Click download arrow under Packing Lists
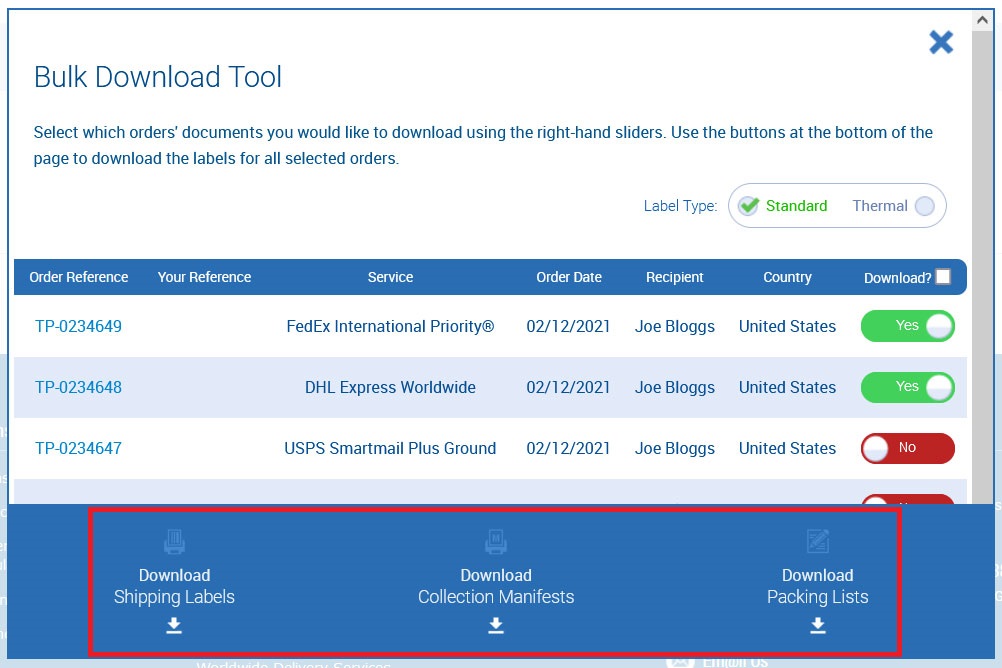This screenshot has height=668, width=1002. (x=818, y=625)
